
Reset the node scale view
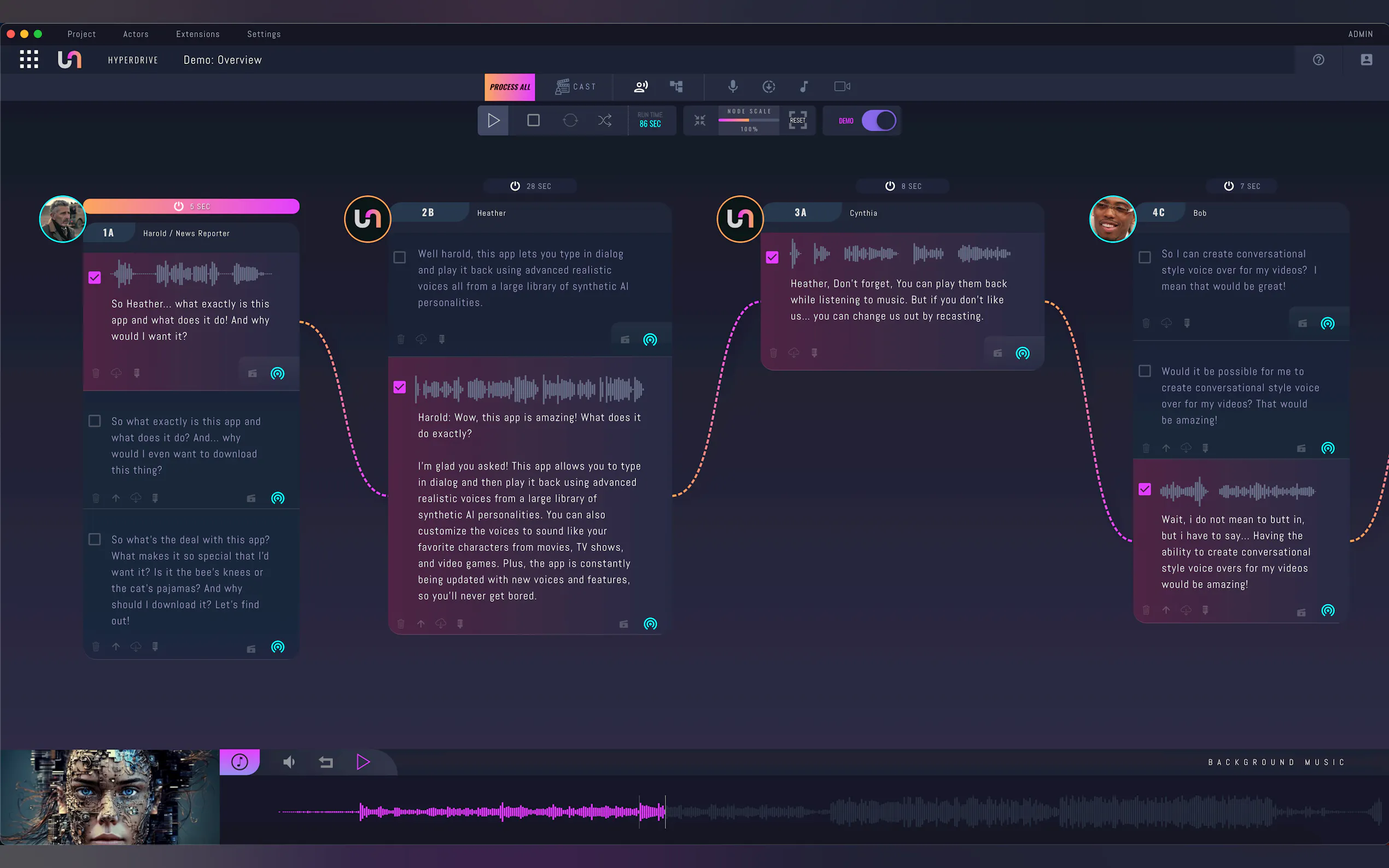(x=797, y=121)
